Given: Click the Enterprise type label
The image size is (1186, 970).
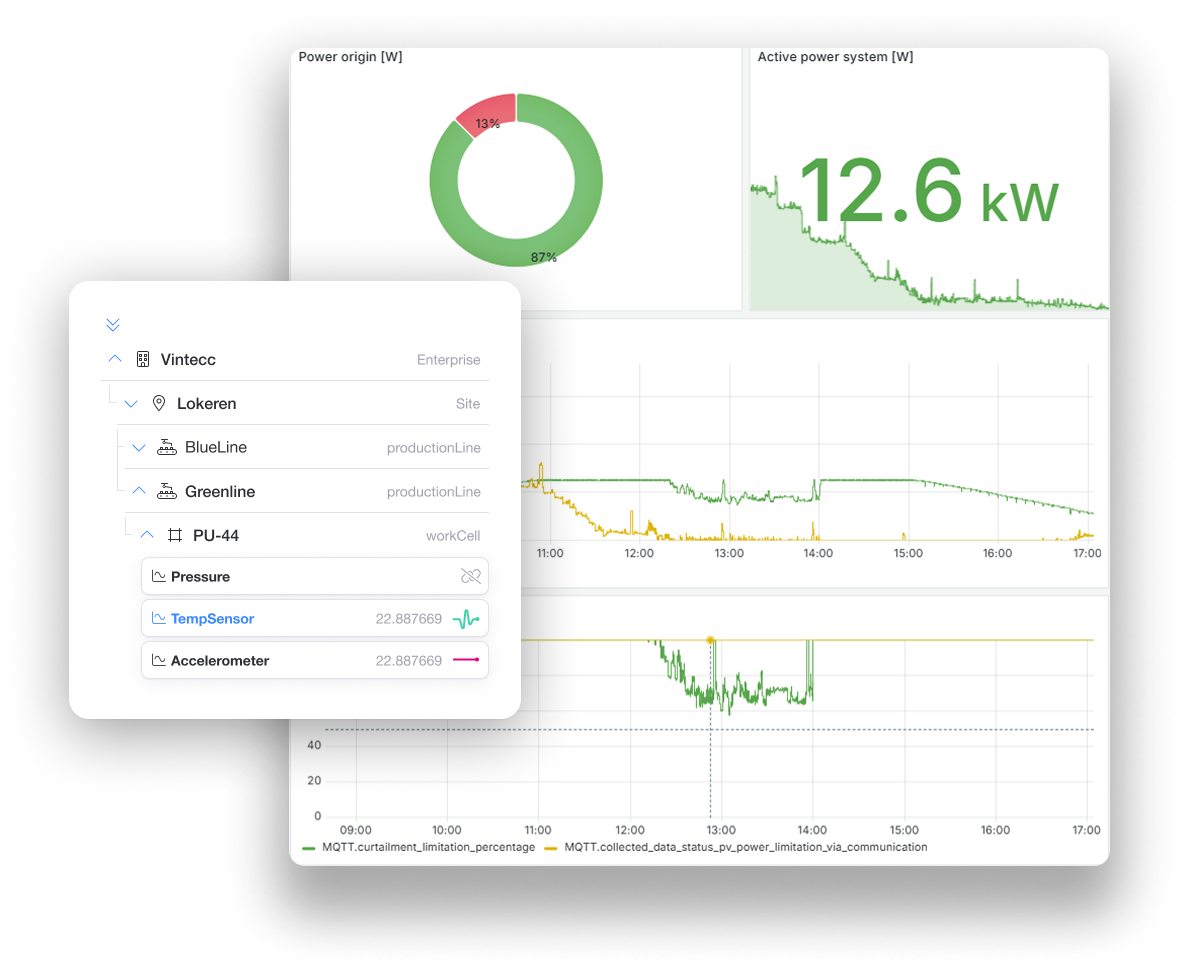Looking at the screenshot, I should [449, 359].
